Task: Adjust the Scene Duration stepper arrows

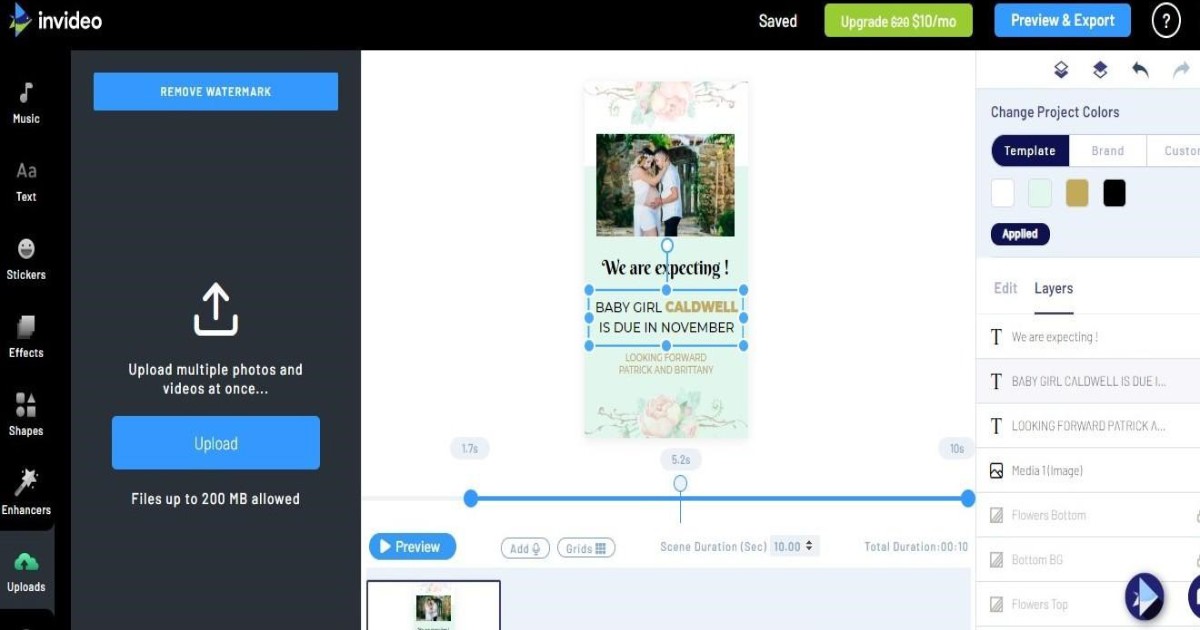Action: [x=809, y=547]
